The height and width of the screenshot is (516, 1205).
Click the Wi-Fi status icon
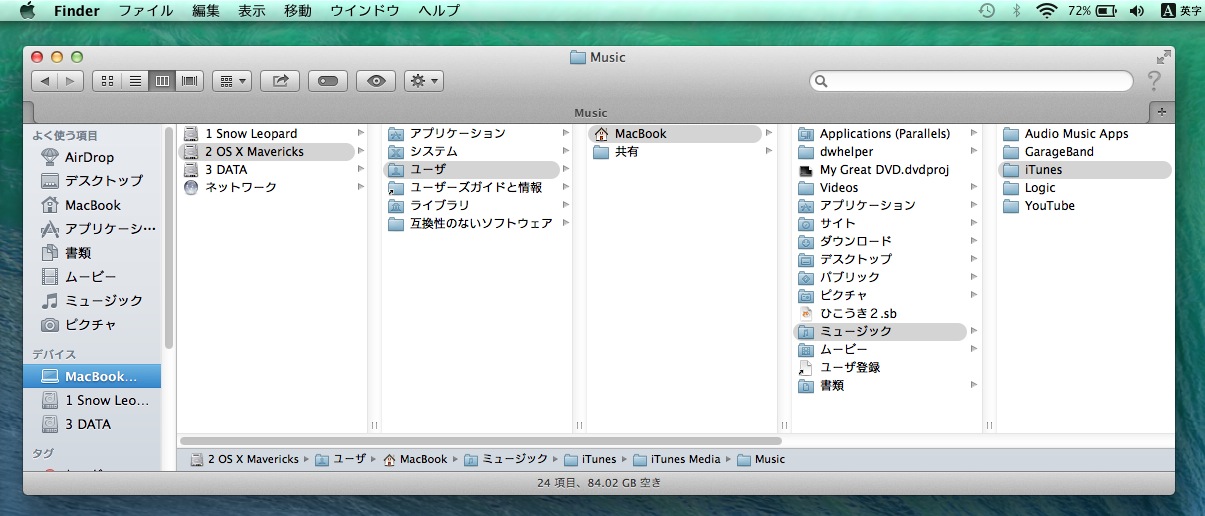tap(1046, 11)
